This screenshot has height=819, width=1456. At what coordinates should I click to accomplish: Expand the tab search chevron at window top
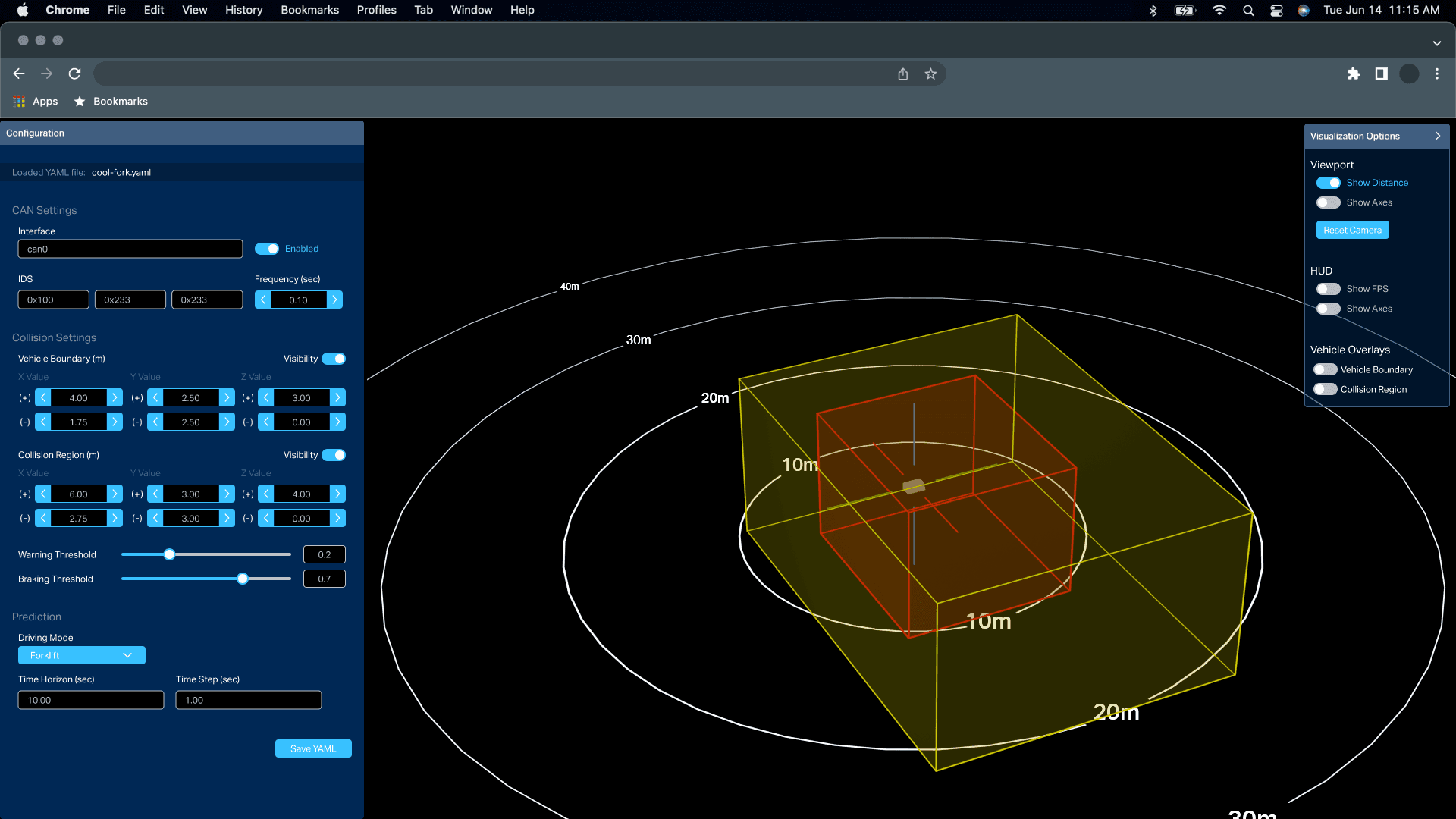[x=1436, y=43]
